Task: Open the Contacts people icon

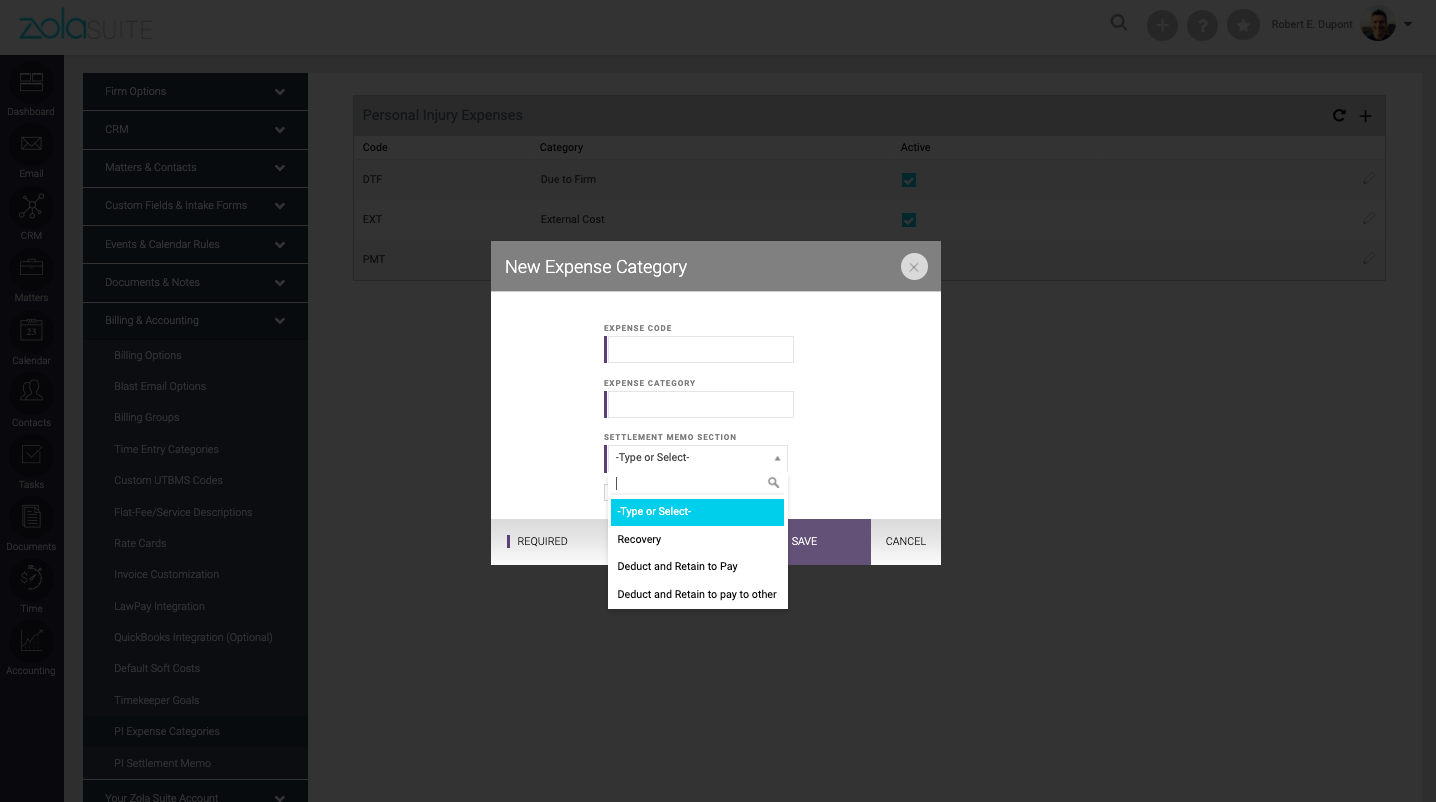Action: pyautogui.click(x=31, y=393)
